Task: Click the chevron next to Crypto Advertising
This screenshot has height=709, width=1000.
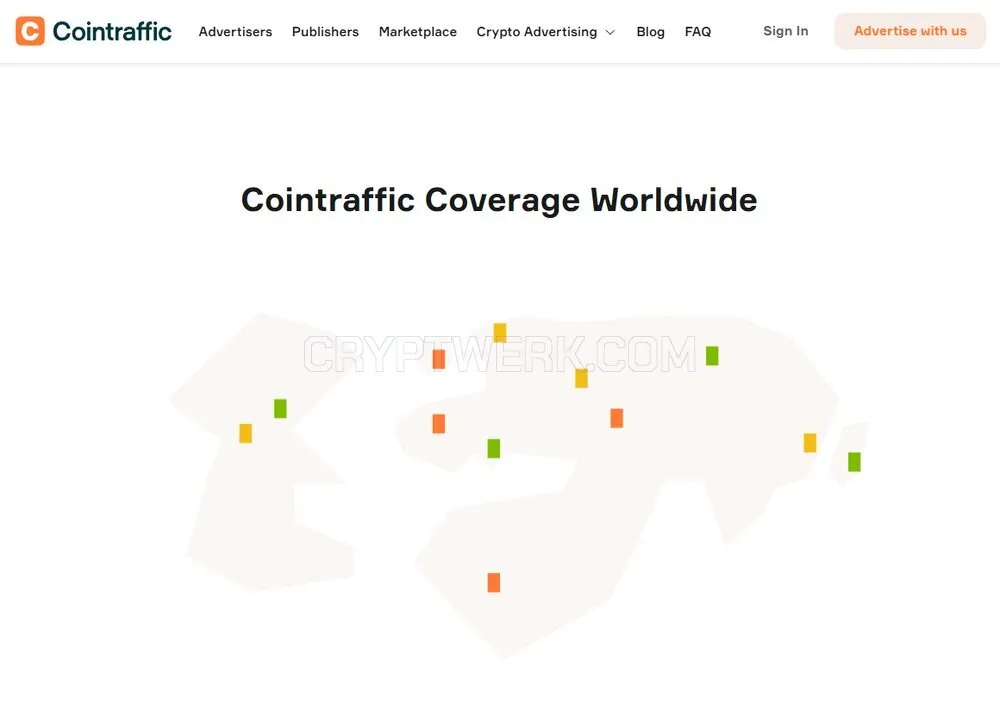Action: click(610, 32)
